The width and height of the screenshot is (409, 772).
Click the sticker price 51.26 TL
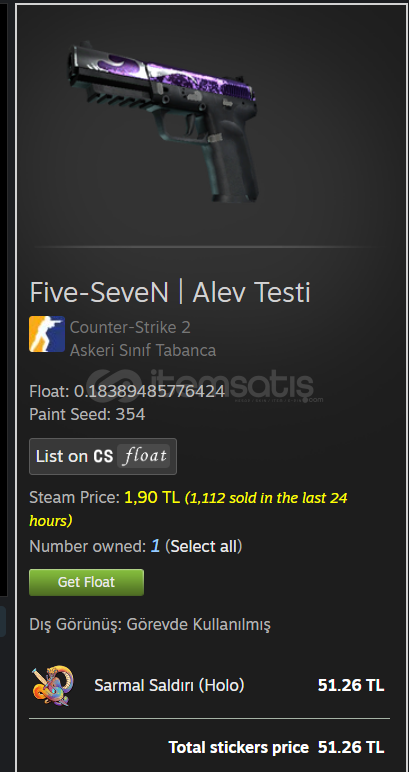point(351,685)
